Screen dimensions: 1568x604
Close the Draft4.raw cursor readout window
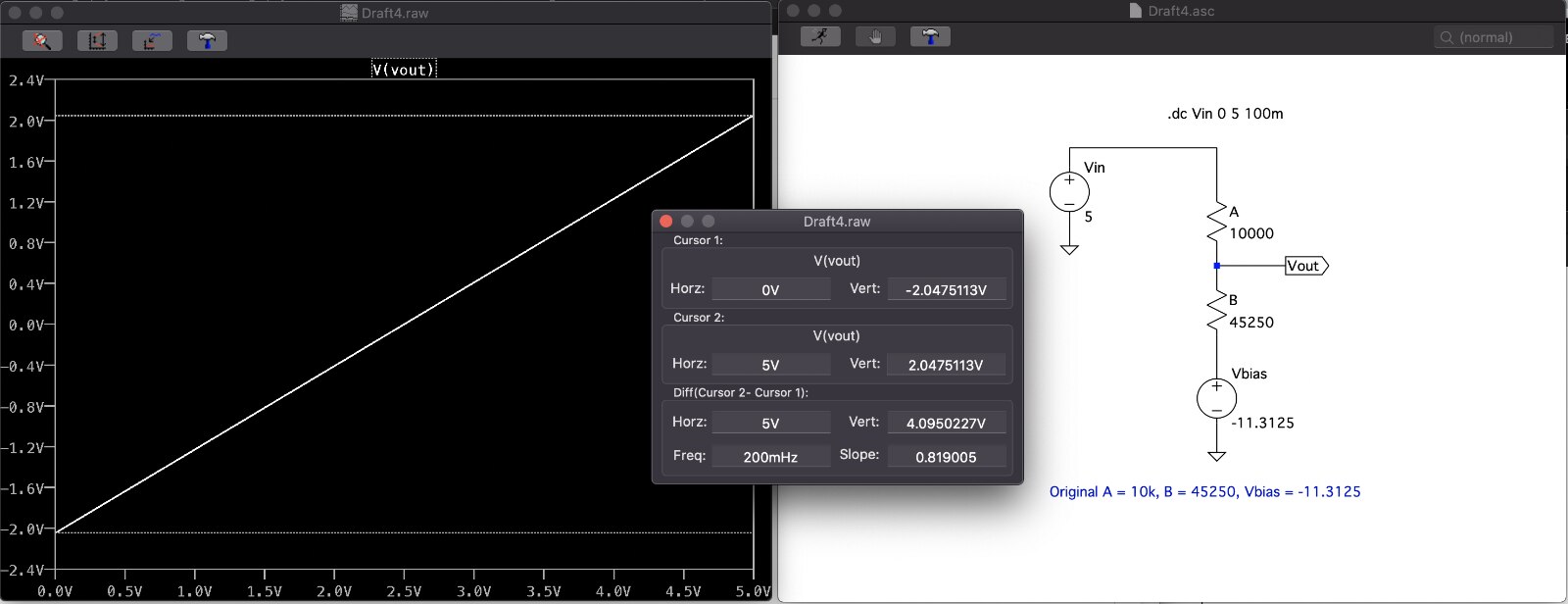(666, 222)
